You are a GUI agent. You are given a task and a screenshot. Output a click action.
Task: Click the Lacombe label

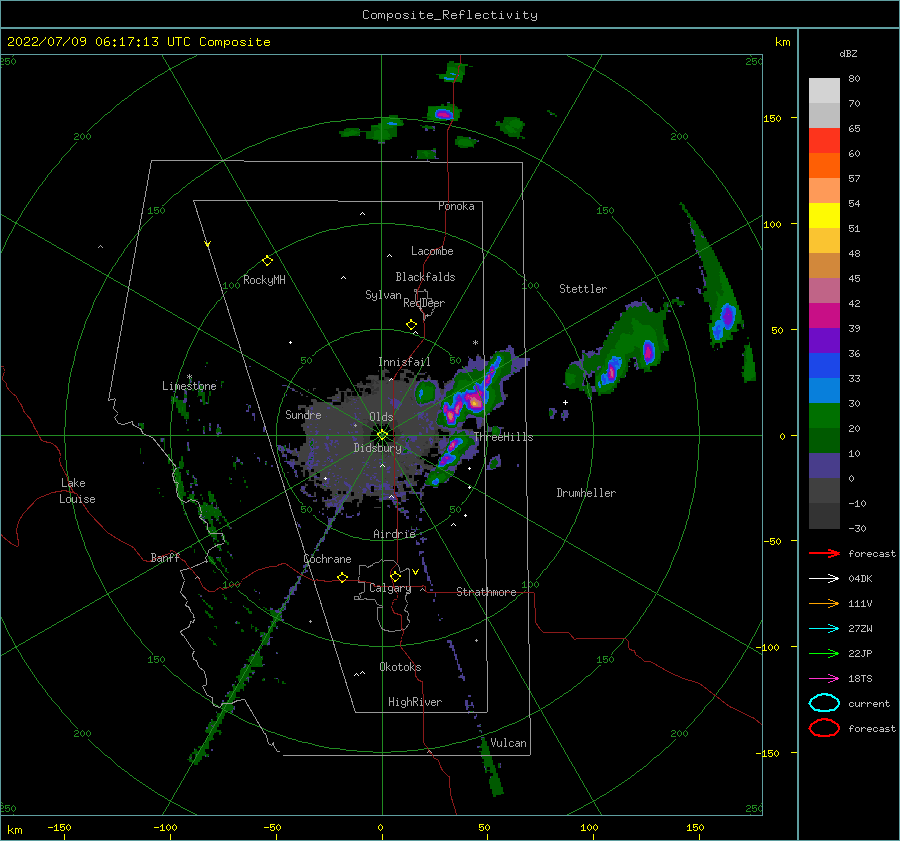[x=432, y=251]
